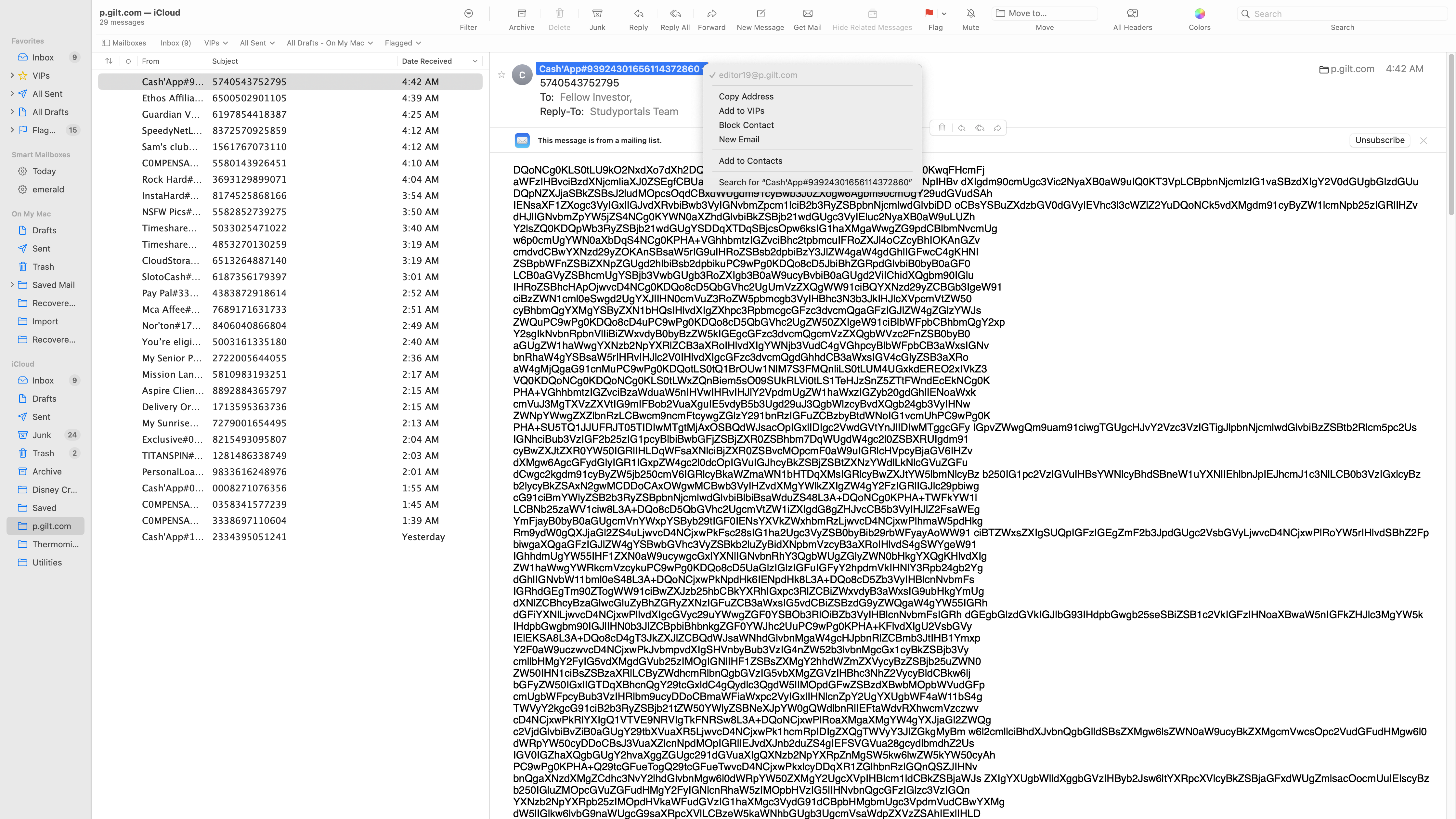Expand the Saved Mail folder
The image size is (1456, 819).
(12, 285)
